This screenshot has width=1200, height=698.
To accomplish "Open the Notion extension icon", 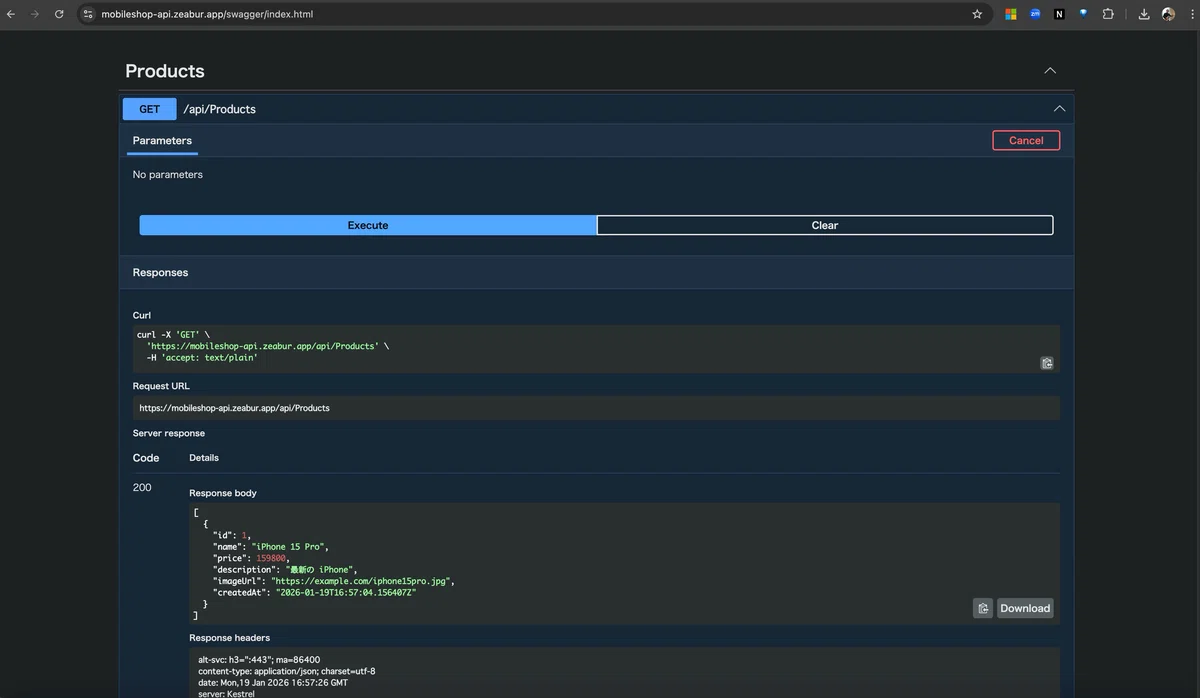I will click(x=1059, y=14).
